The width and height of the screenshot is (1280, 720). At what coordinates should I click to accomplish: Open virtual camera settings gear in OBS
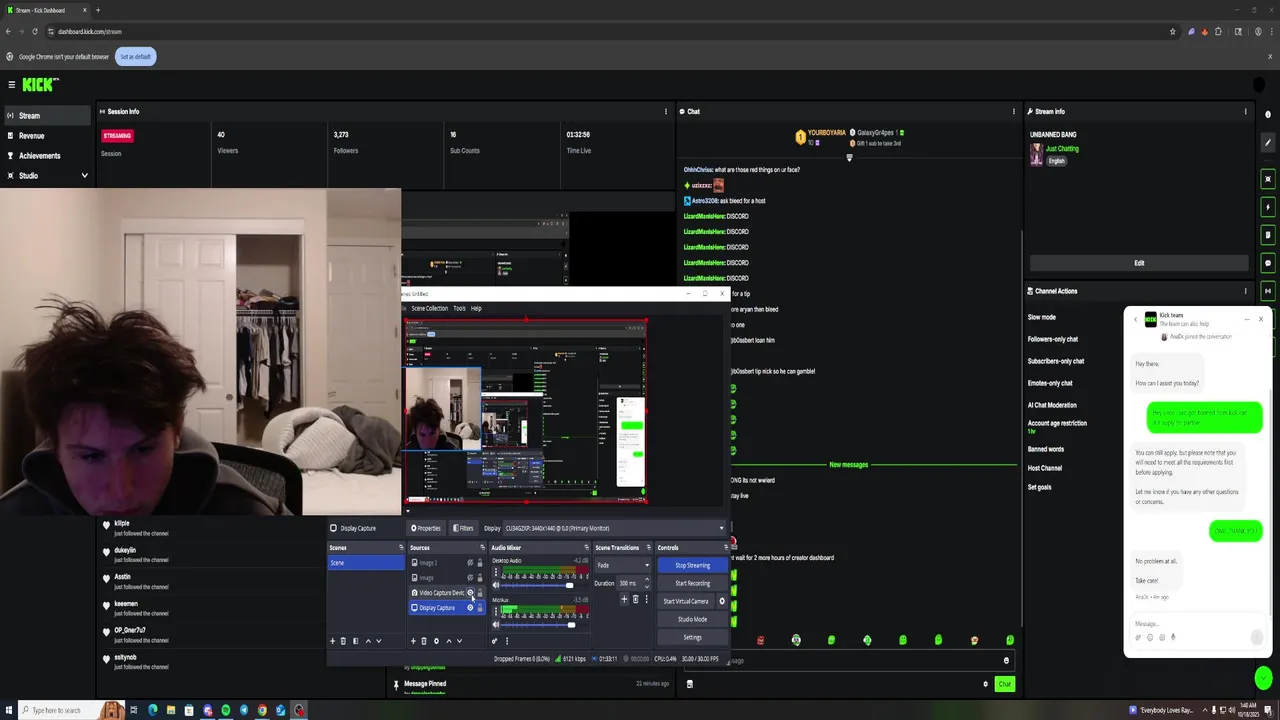[x=722, y=601]
